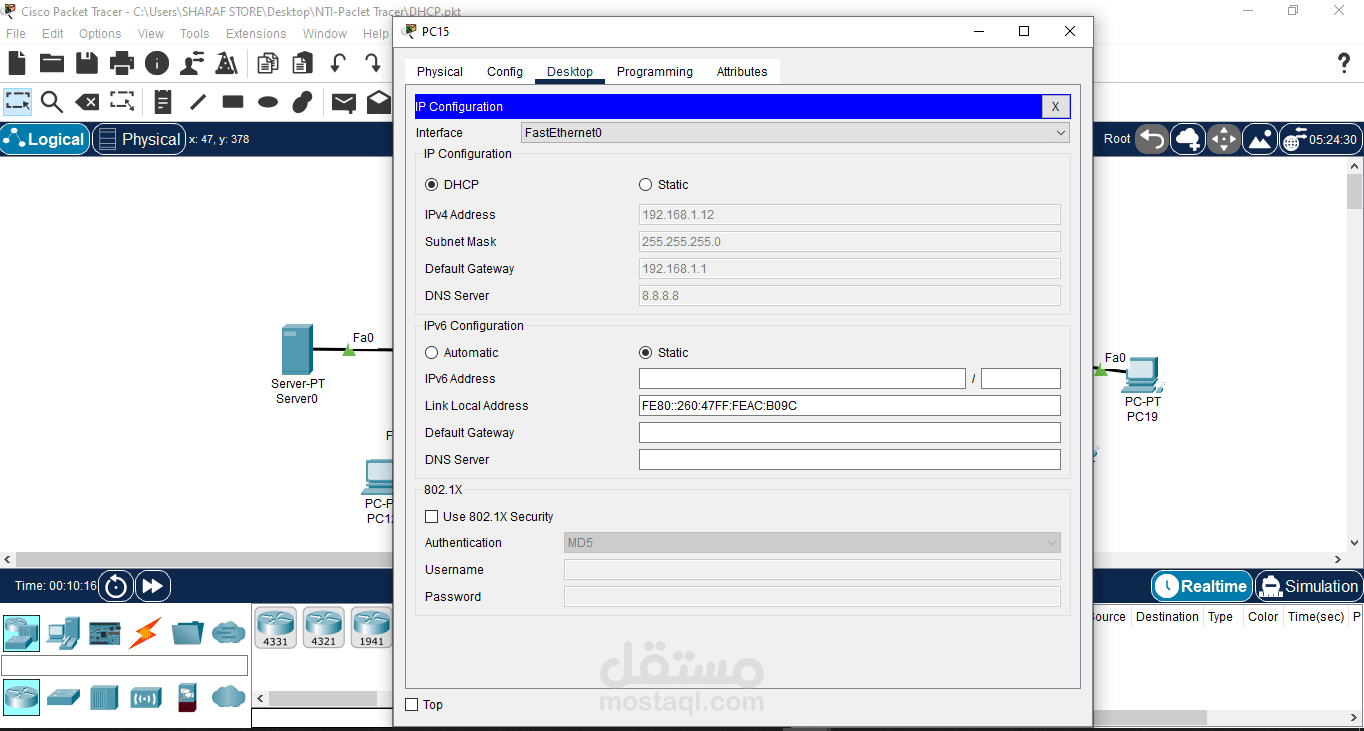Open the Extensions menu
Screen dimensions: 1364x731
tap(256, 34)
